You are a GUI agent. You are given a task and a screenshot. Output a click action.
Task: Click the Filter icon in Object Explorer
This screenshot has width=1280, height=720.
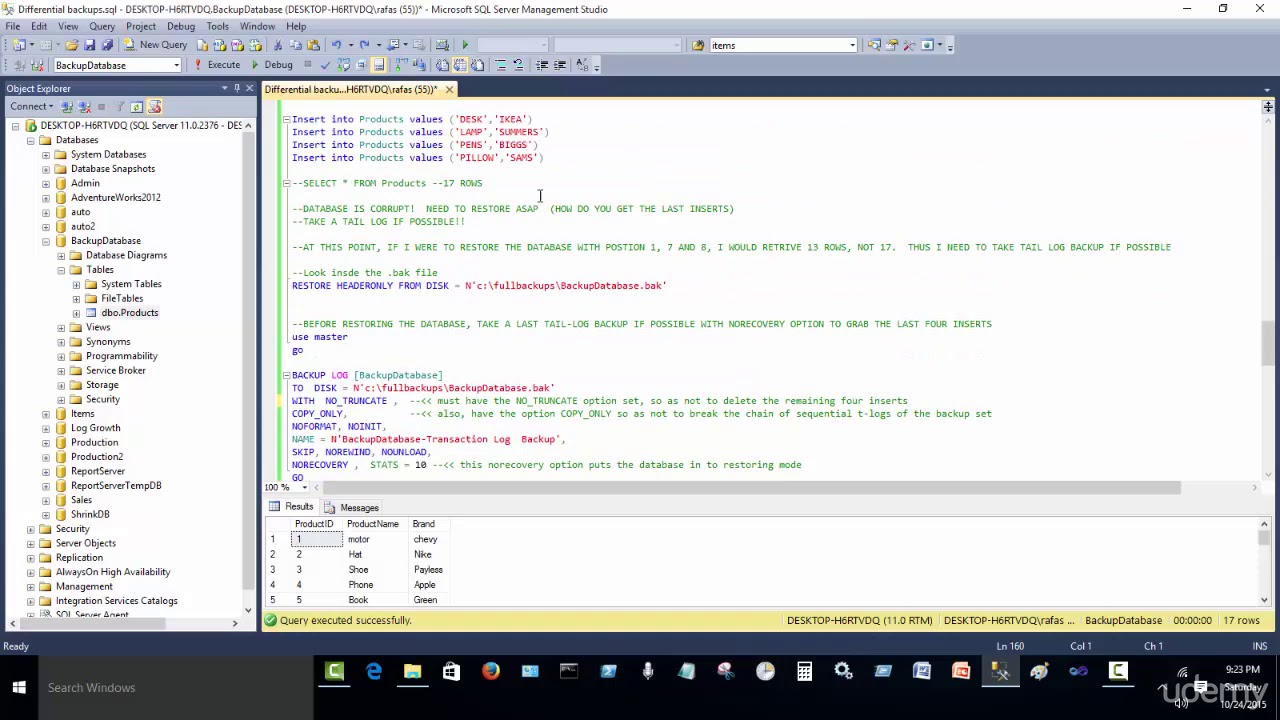pyautogui.click(x=119, y=107)
